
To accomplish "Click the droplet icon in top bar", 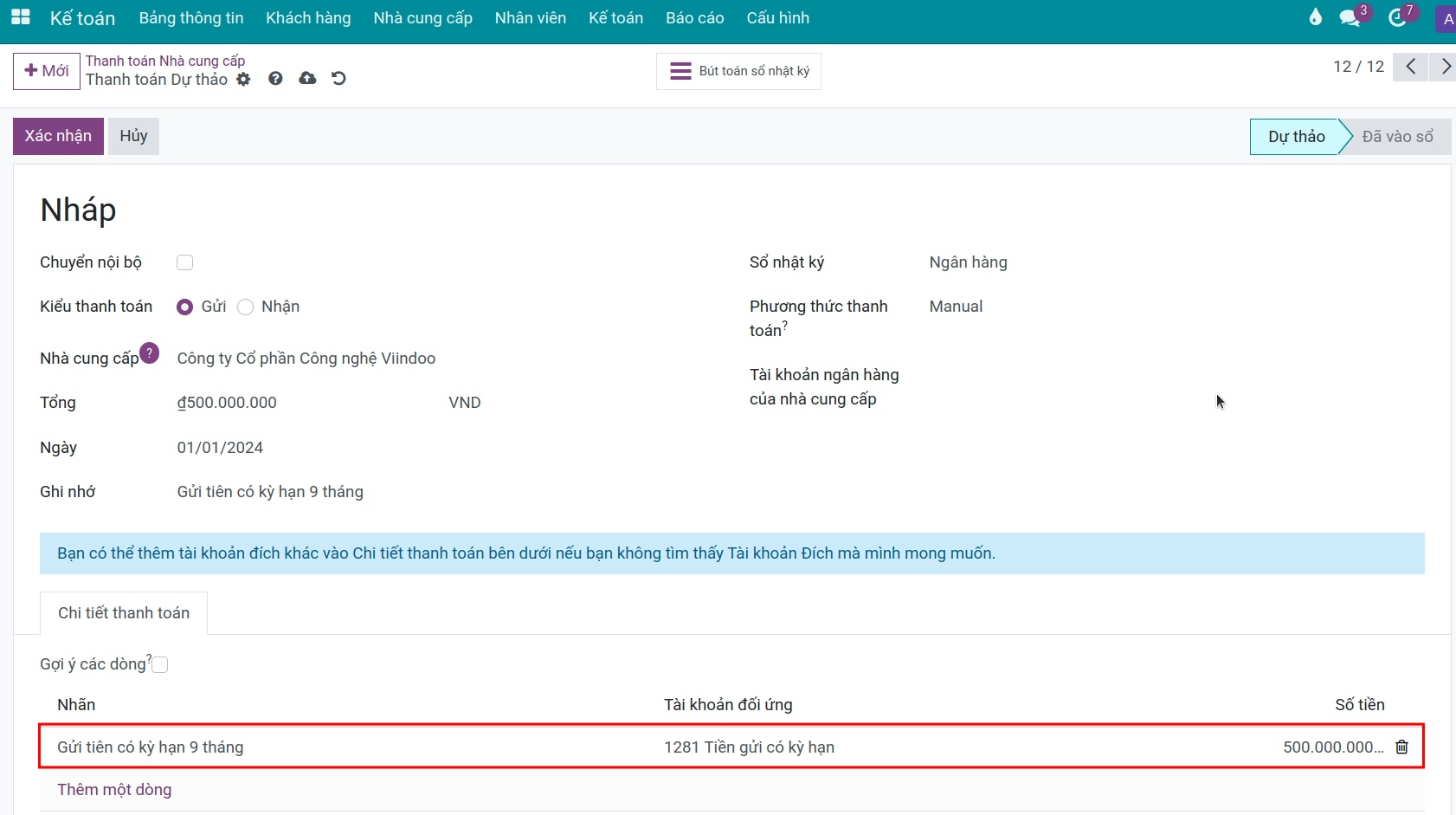I will pos(1315,17).
